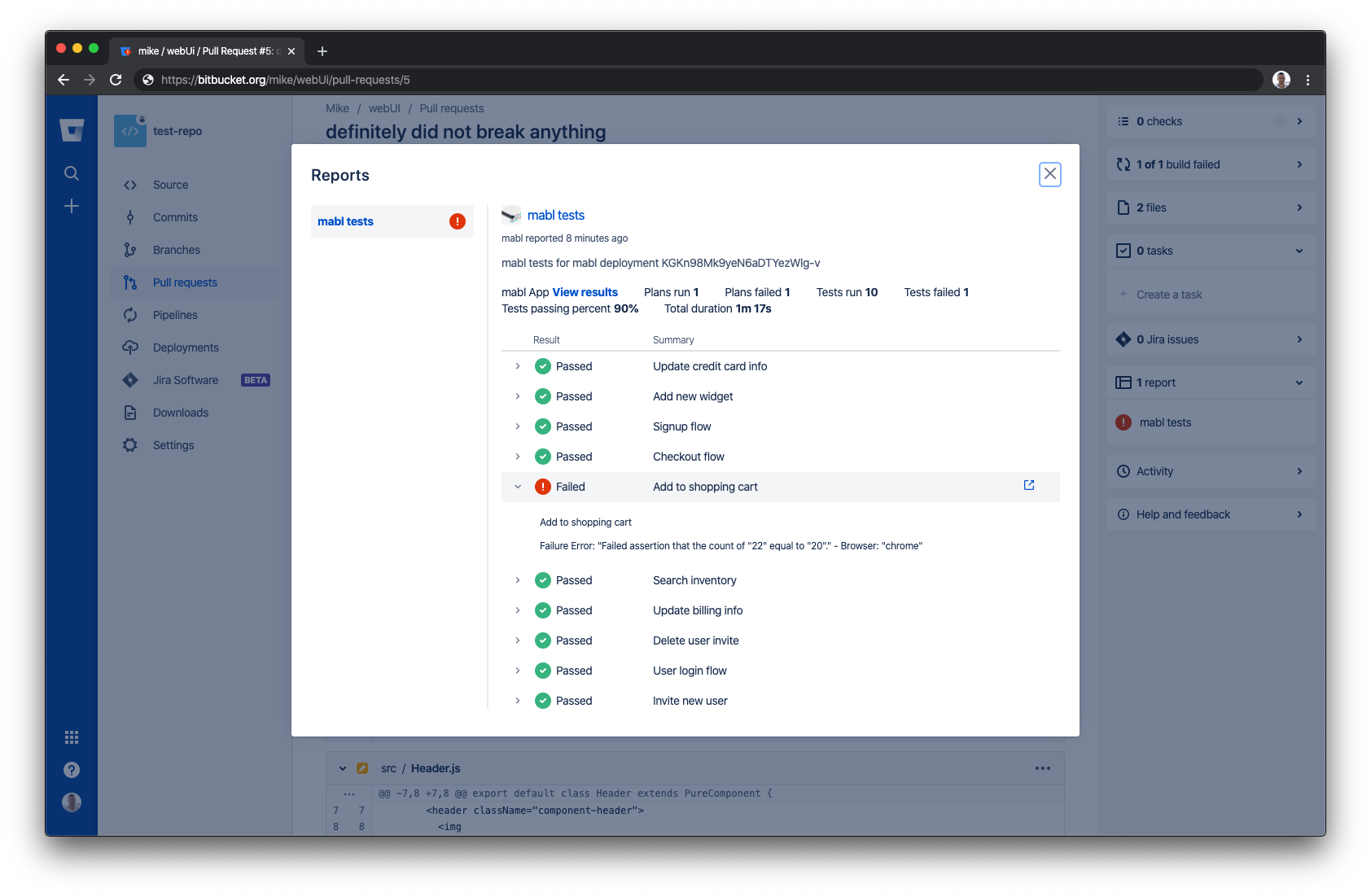Open Downloads in repository menu

pos(195,413)
